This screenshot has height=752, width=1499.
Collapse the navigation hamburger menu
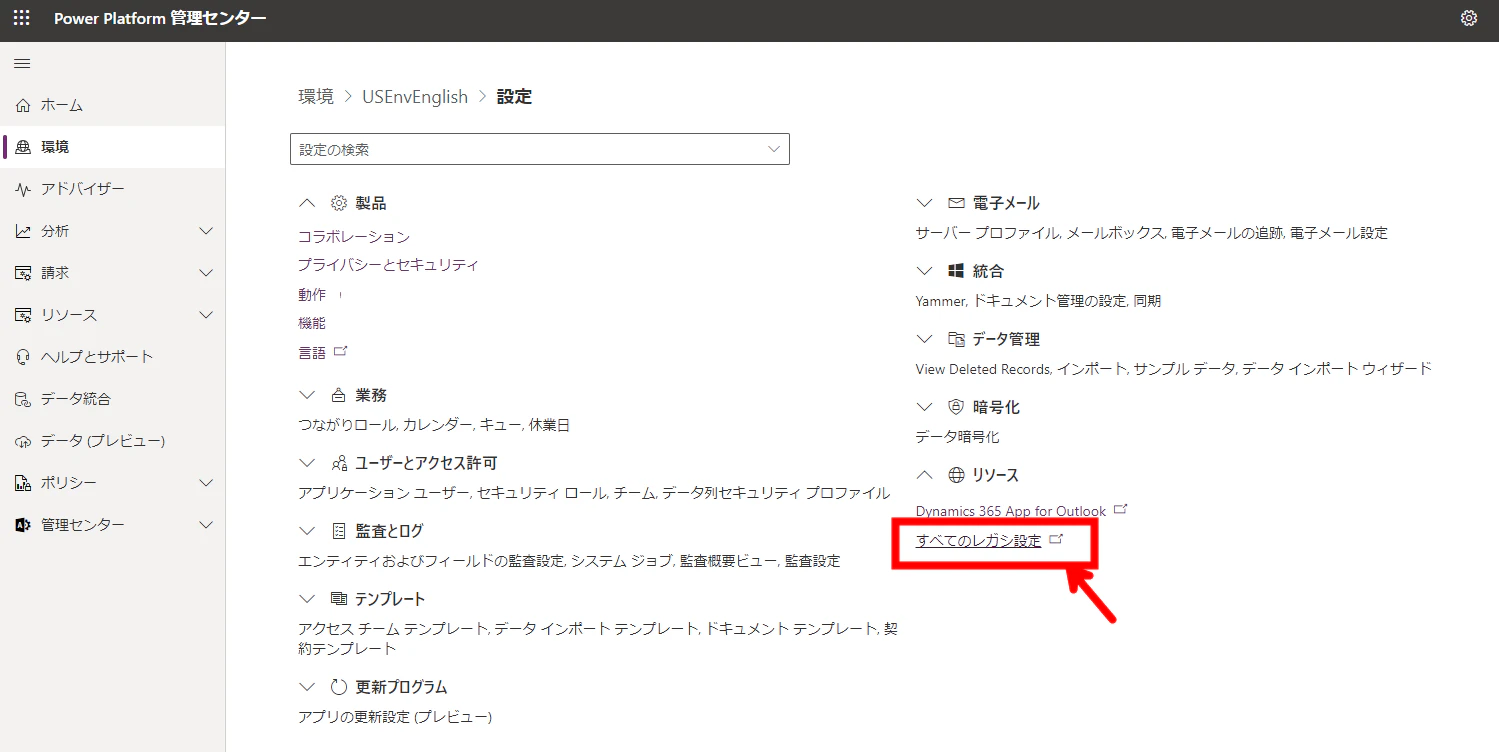click(22, 64)
